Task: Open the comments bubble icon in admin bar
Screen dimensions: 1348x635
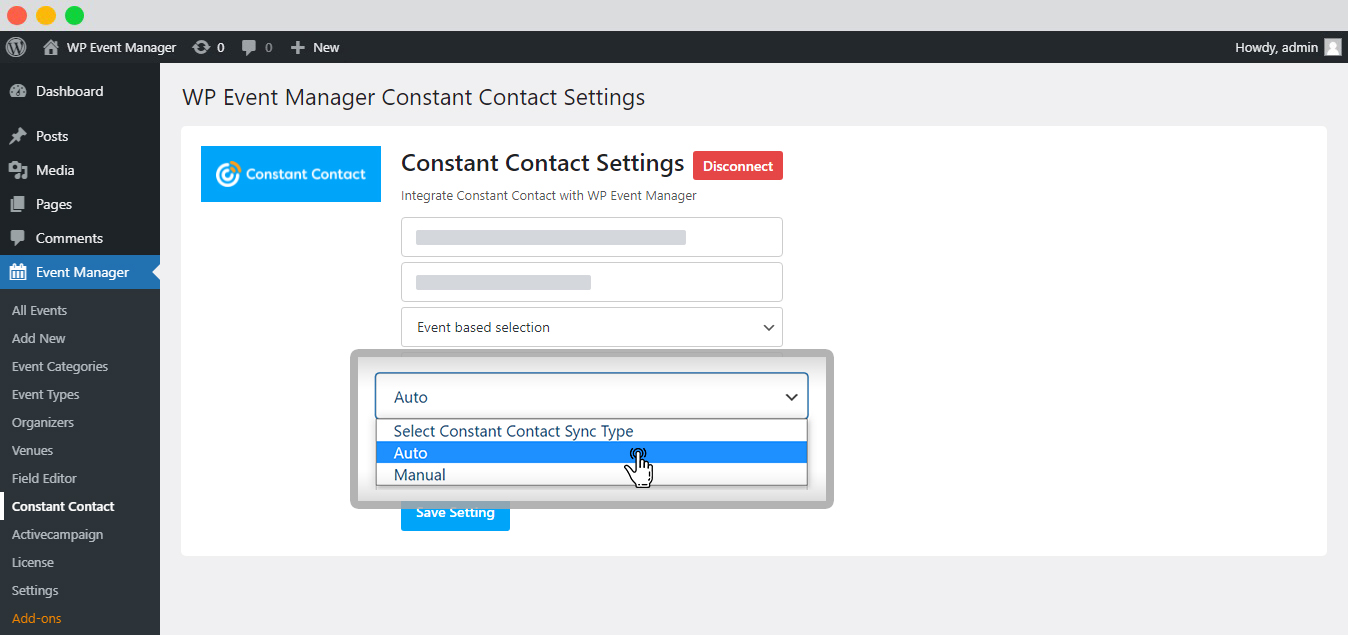Action: pyautogui.click(x=249, y=47)
